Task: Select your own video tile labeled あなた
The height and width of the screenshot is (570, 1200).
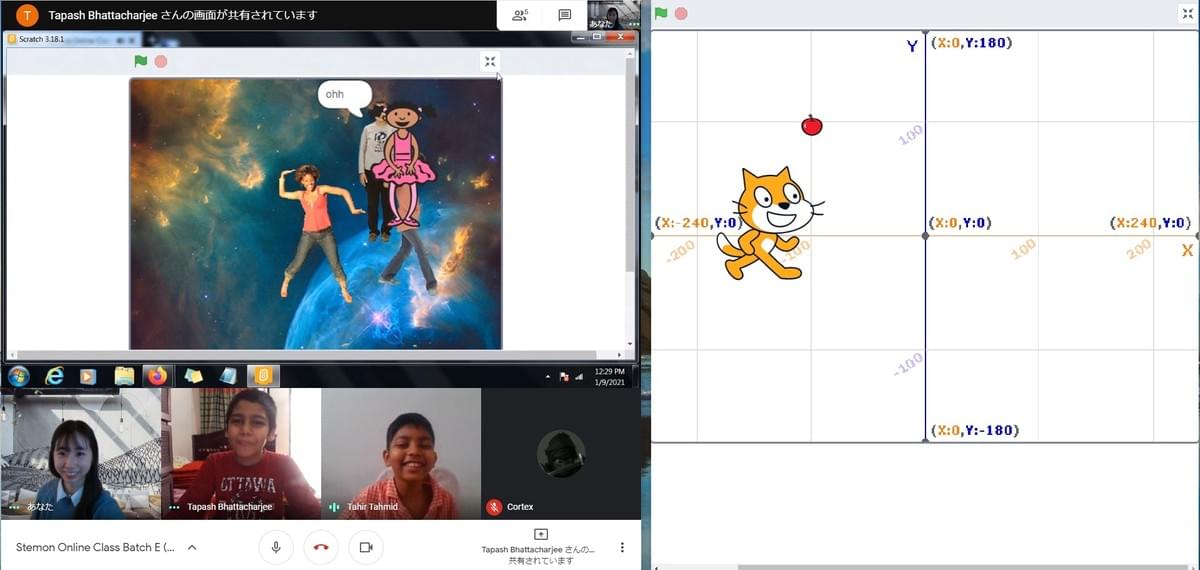Action: (x=80, y=453)
